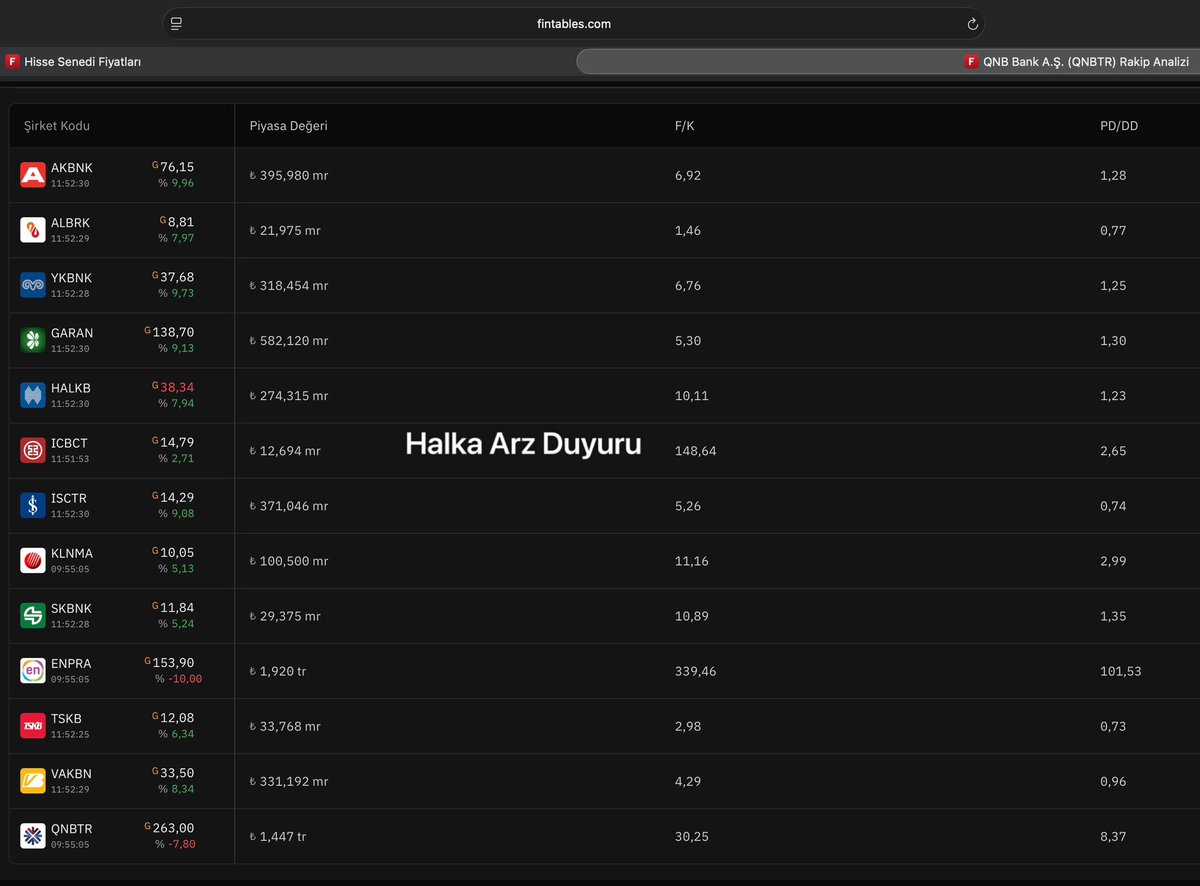Screen dimensions: 1200x886
Task: Open the YKBNK stock code link
Action: pyautogui.click(x=71, y=278)
